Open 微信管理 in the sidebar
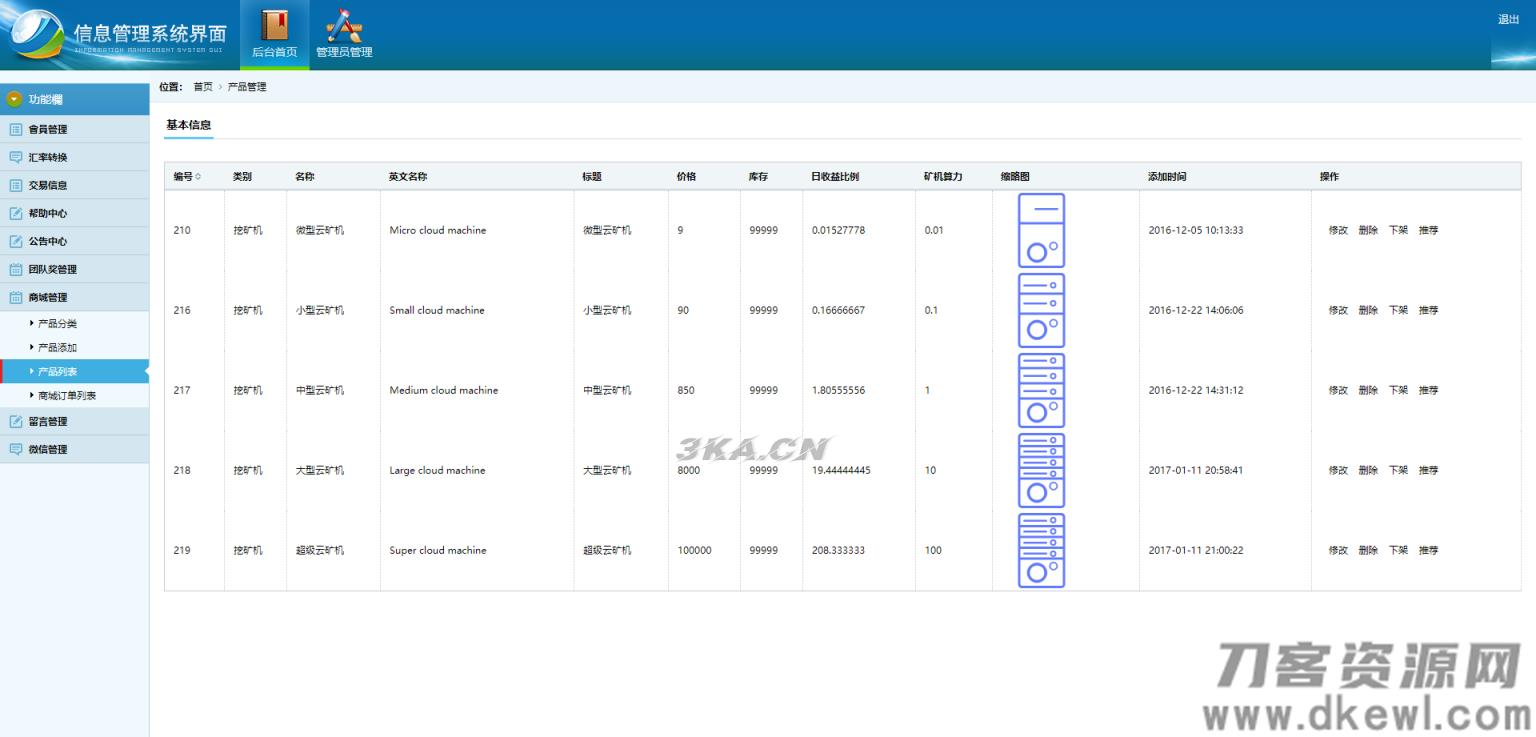The height and width of the screenshot is (737, 1536). [x=74, y=449]
